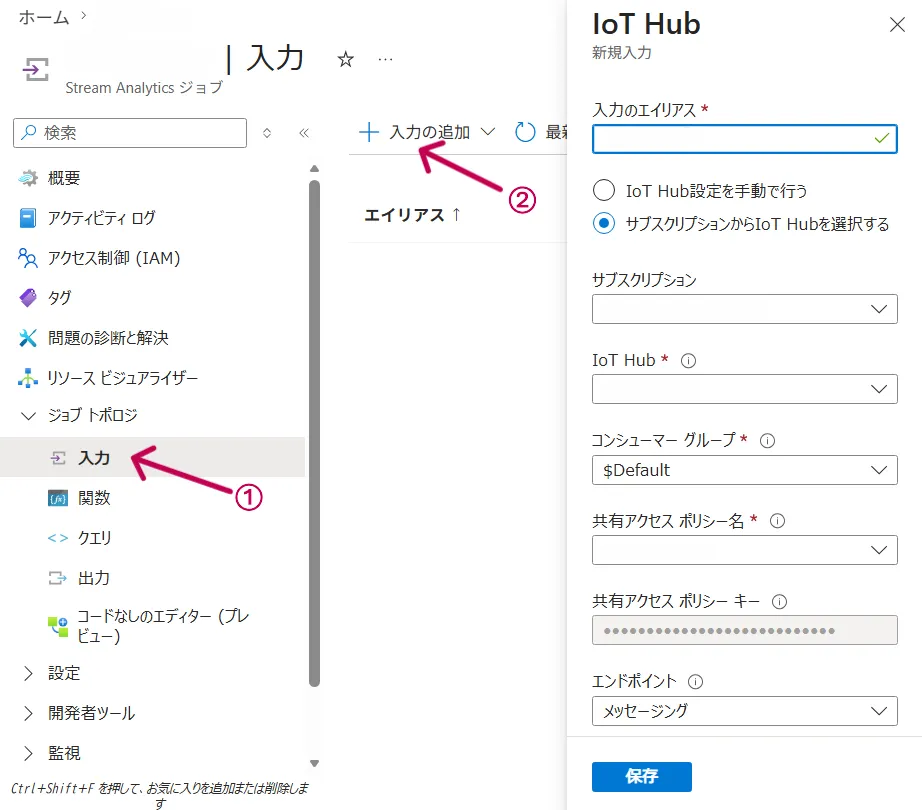Click the 保存 save button
The image size is (922, 810).
(642, 776)
